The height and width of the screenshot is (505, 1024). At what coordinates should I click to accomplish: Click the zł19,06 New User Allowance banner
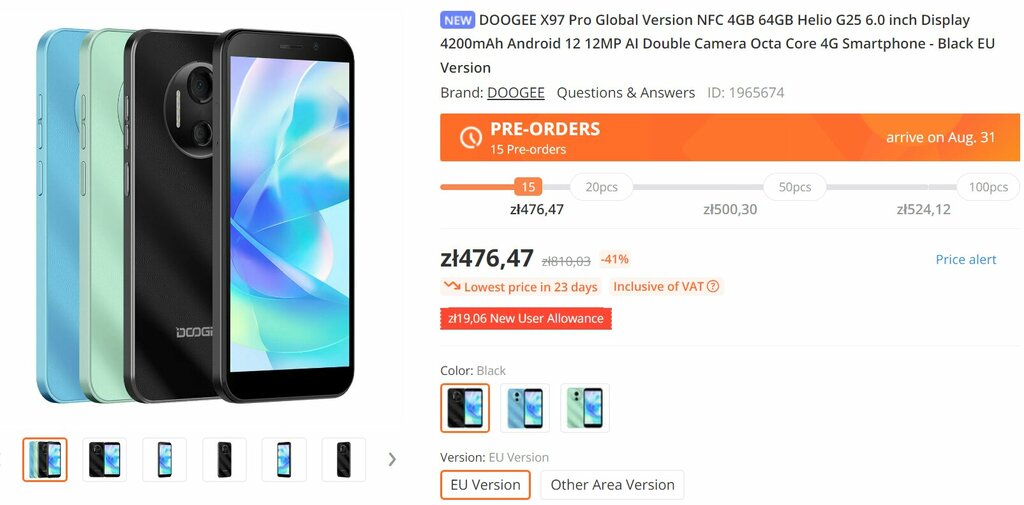(x=526, y=319)
